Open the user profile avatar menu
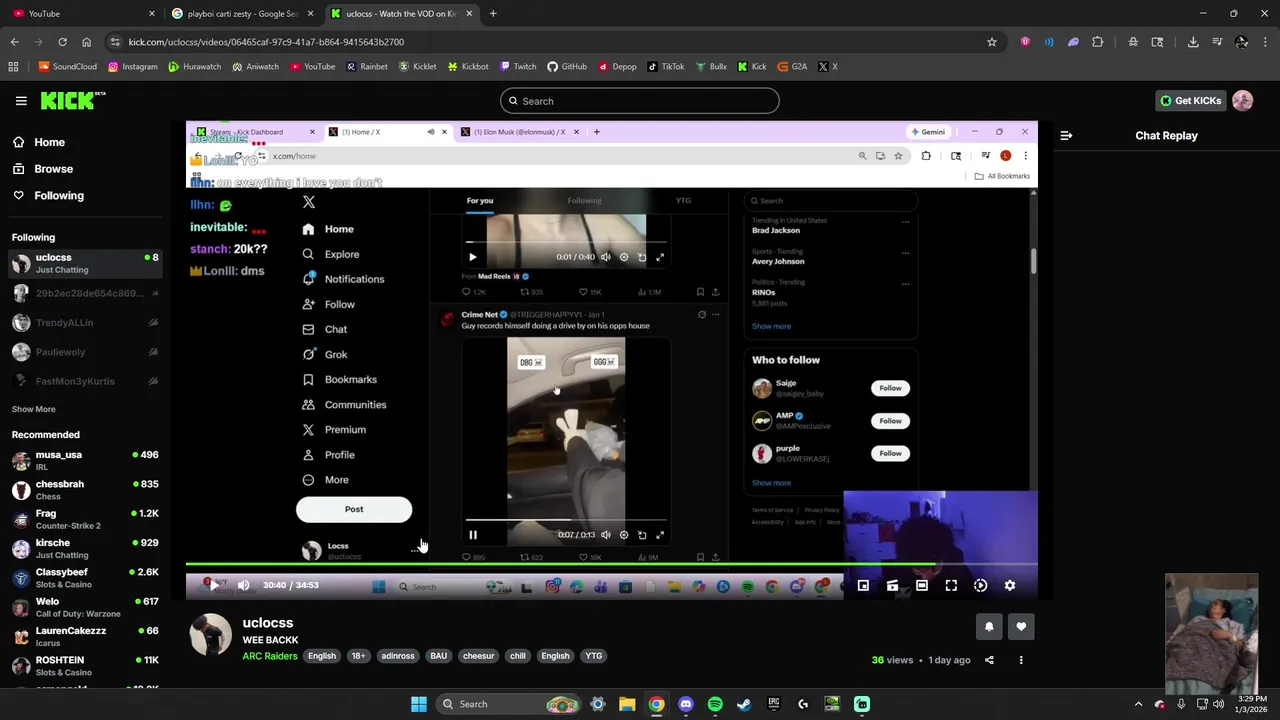 pyautogui.click(x=1243, y=101)
